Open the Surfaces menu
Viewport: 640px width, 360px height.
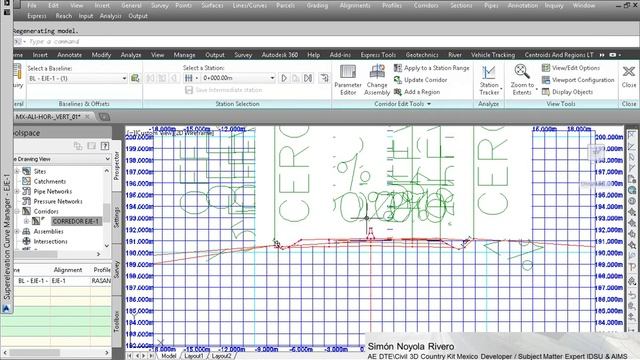pos(212,5)
